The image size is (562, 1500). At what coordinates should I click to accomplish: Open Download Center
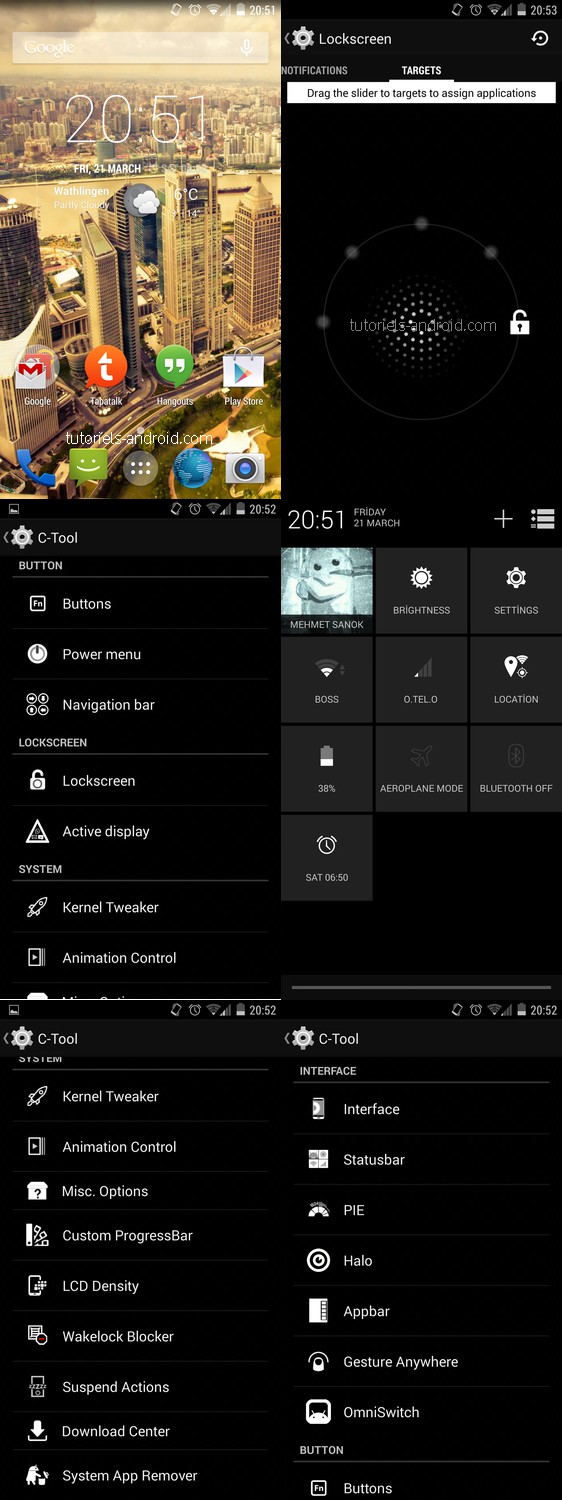pyautogui.click(x=140, y=1431)
